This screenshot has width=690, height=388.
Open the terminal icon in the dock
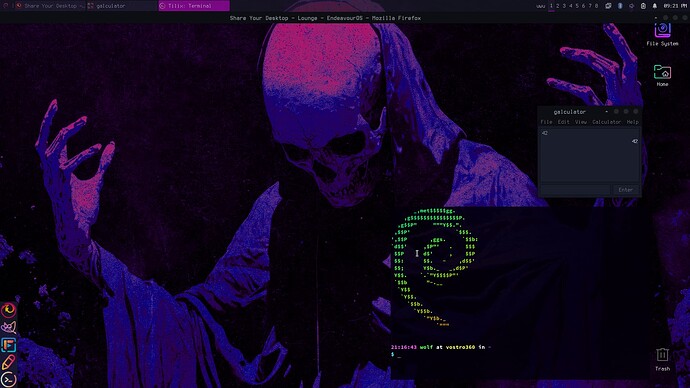[8, 380]
